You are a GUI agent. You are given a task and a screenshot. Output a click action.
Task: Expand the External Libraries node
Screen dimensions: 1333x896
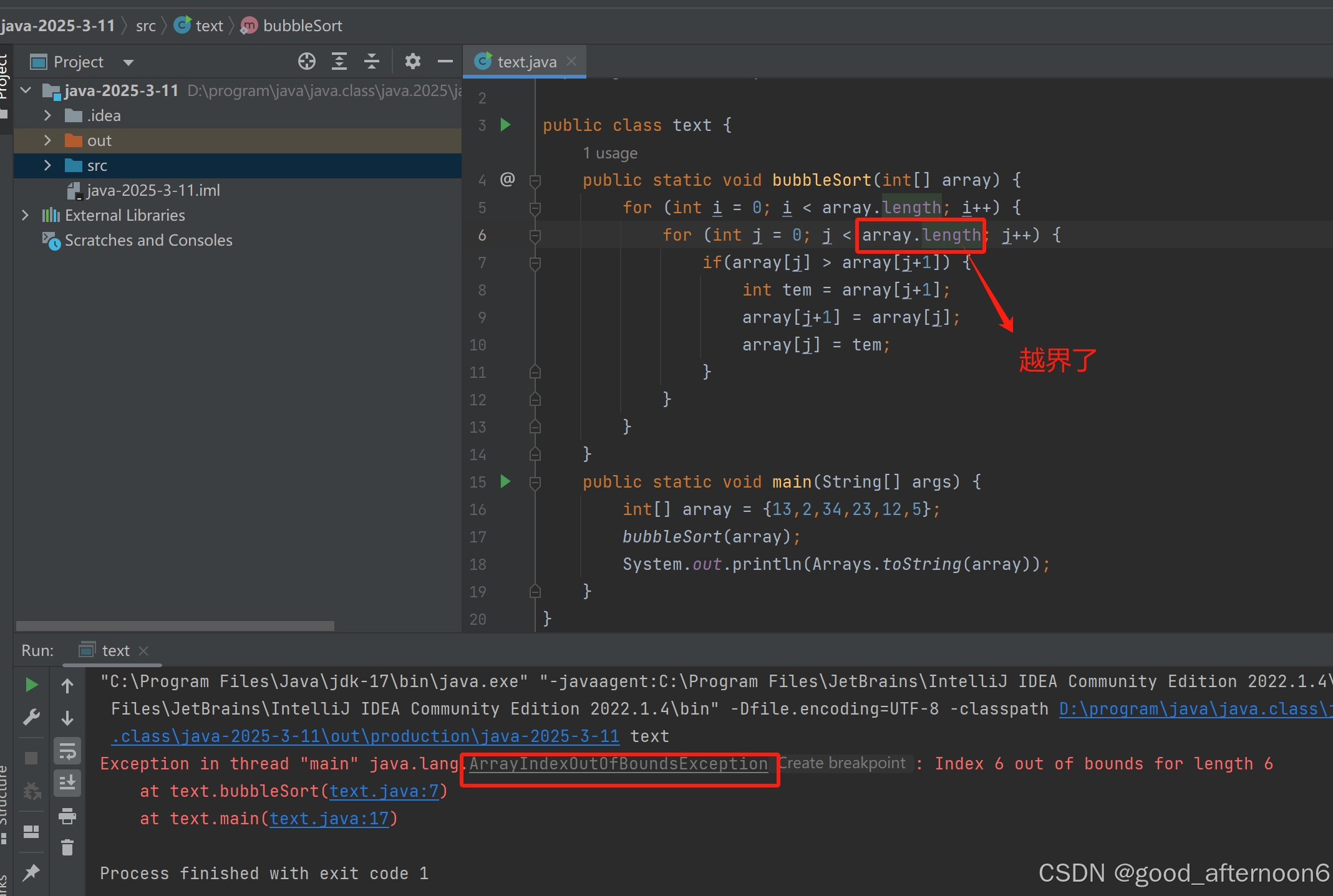(25, 215)
